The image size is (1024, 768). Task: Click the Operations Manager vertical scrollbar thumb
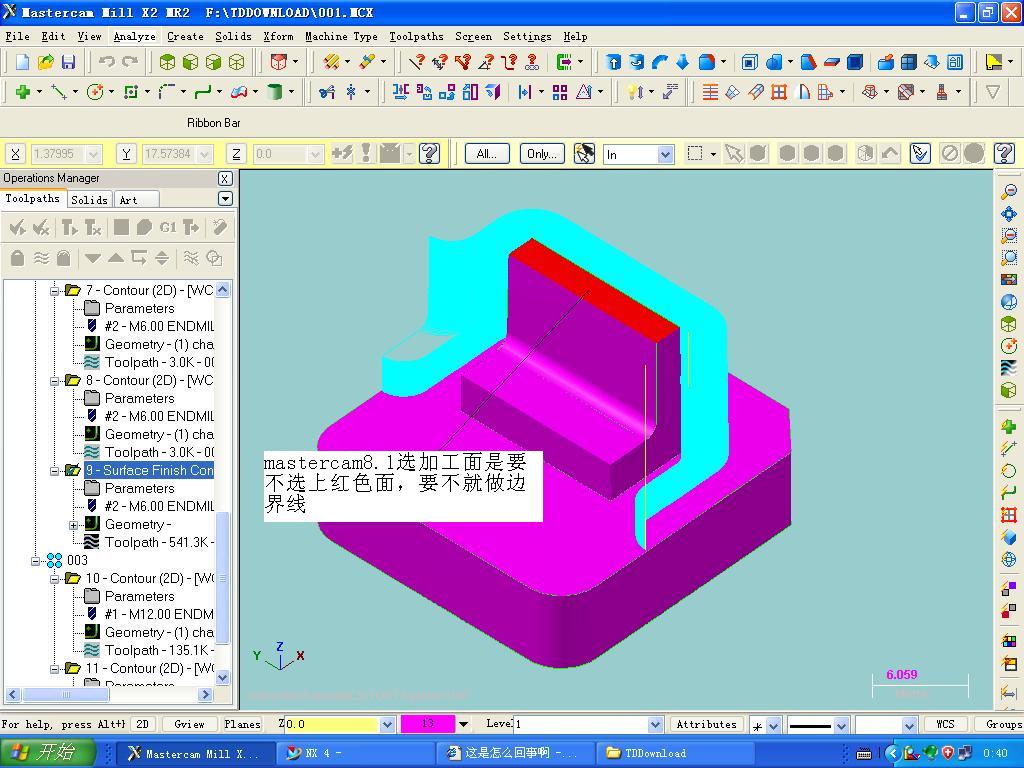point(223,577)
